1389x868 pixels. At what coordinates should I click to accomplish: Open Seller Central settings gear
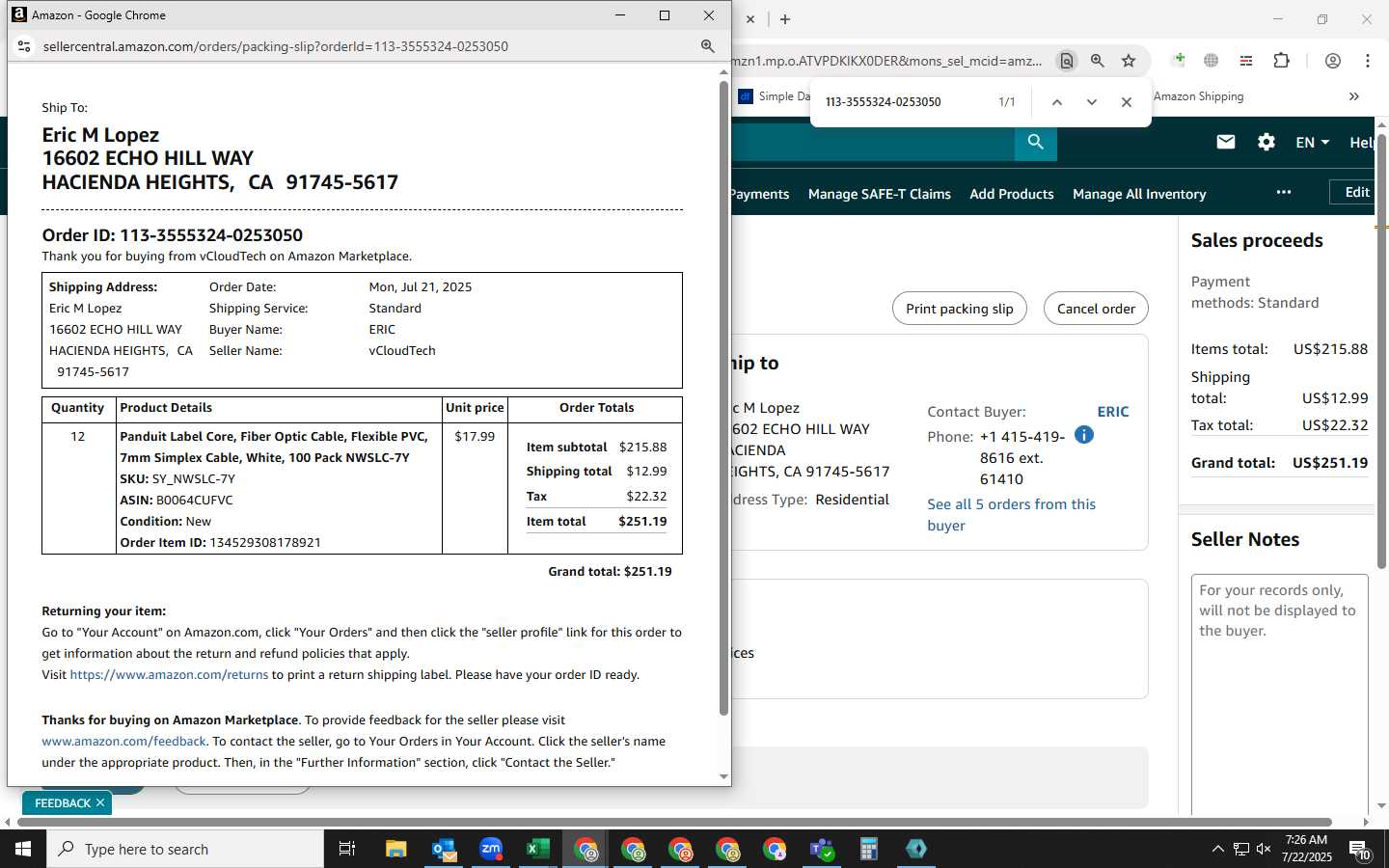1266,142
